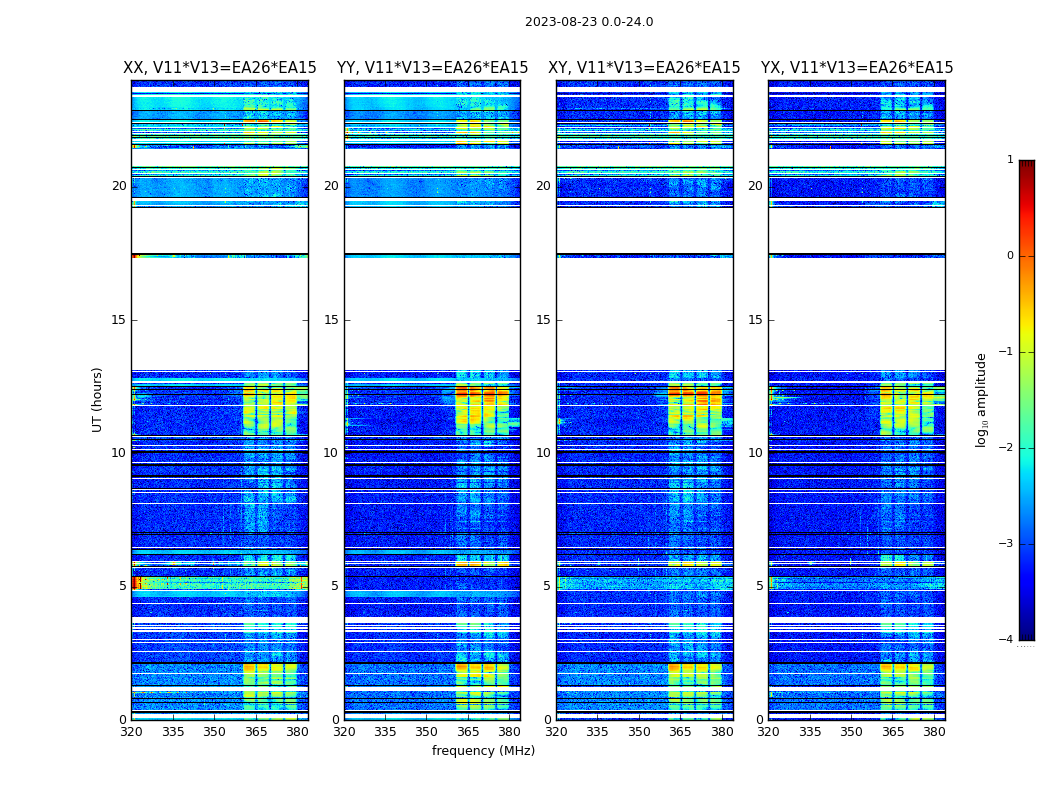This screenshot has height=800, width=1050.
Task: Click the YY, V11*V13=EA26*EA15 panel title
Action: [432, 68]
